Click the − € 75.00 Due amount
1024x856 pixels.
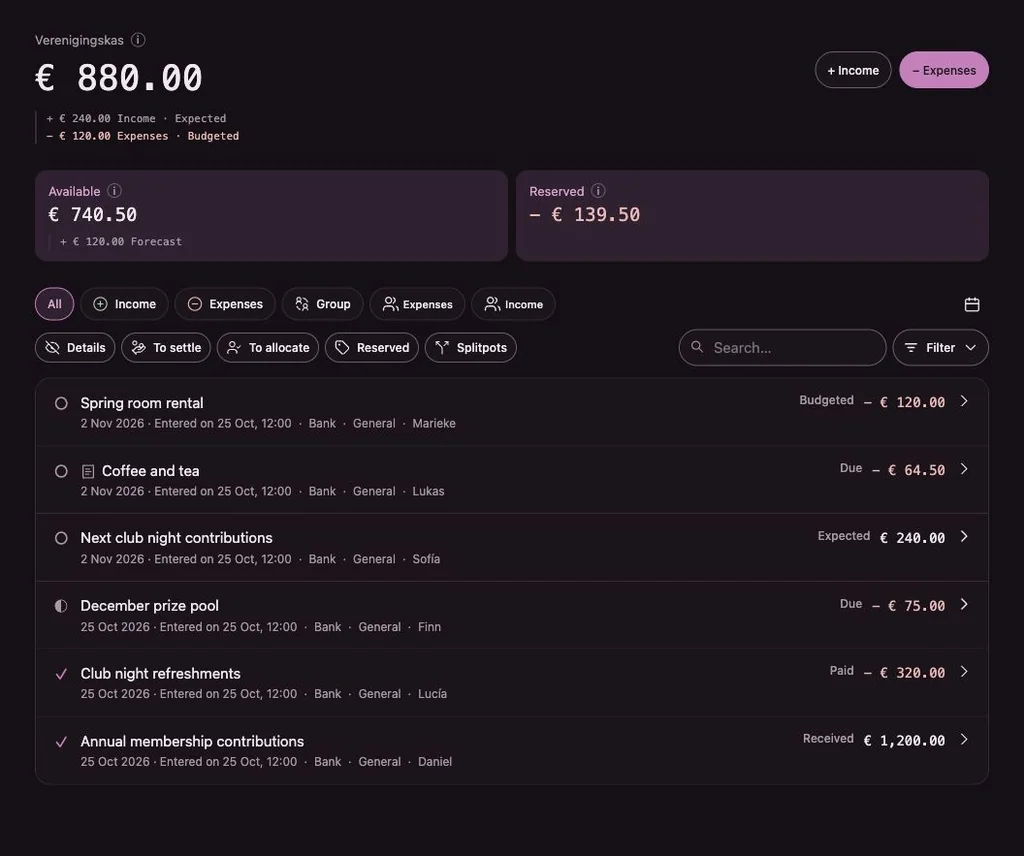pos(908,606)
